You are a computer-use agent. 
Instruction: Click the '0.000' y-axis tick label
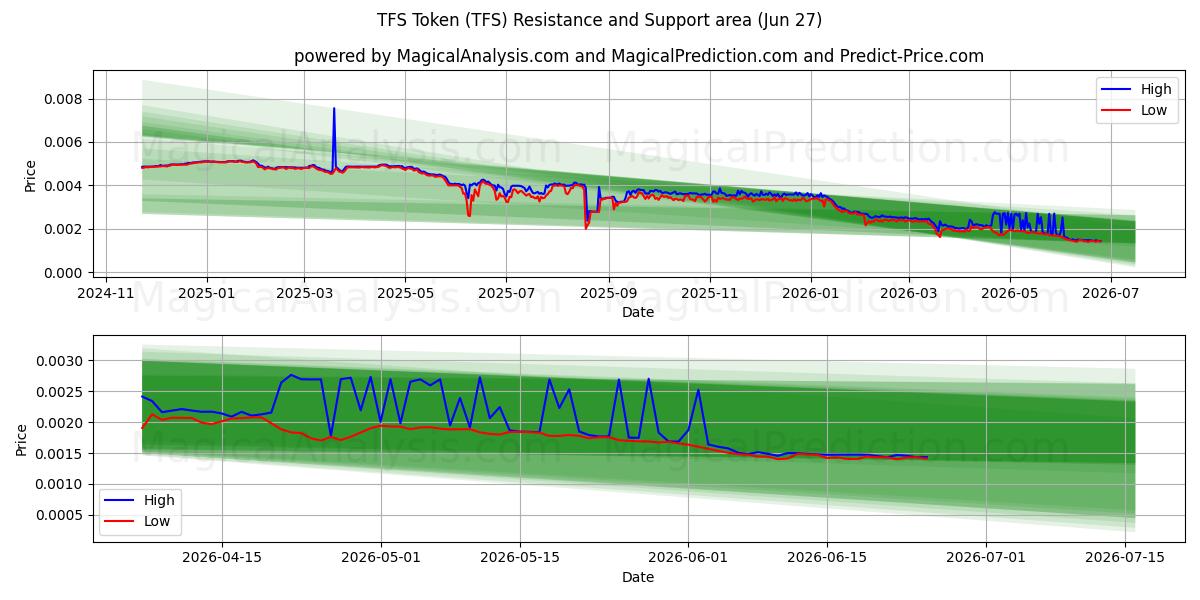click(x=64, y=273)
